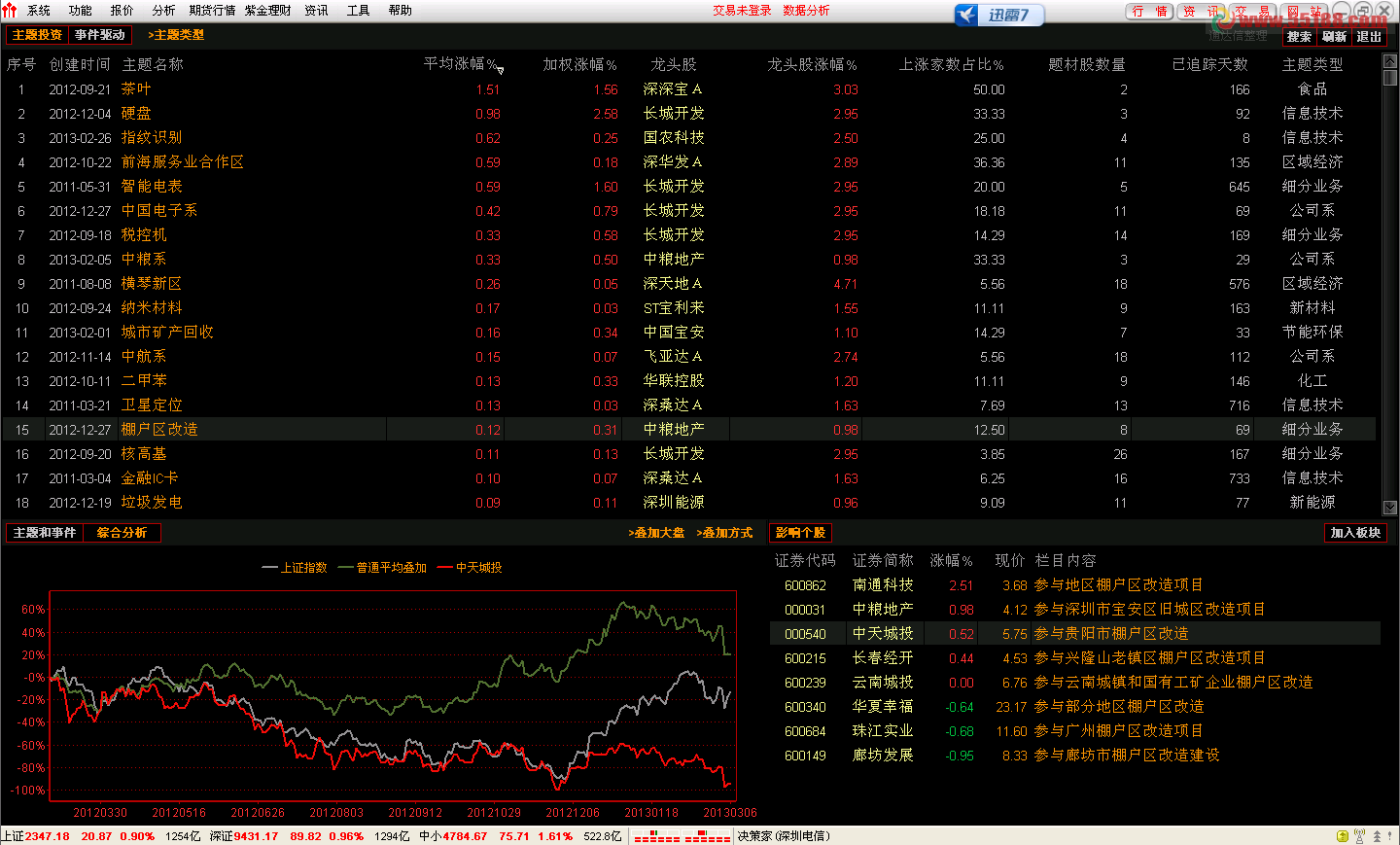The height and width of the screenshot is (845, 1400).
Task: Sort by 已追踪天数 column header
Action: pyautogui.click(x=1210, y=64)
